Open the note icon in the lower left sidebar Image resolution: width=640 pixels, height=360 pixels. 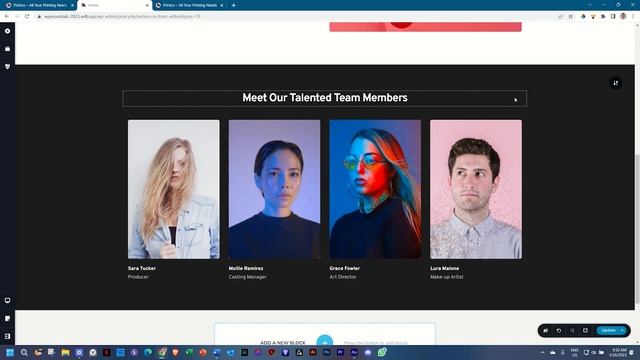(x=7, y=318)
